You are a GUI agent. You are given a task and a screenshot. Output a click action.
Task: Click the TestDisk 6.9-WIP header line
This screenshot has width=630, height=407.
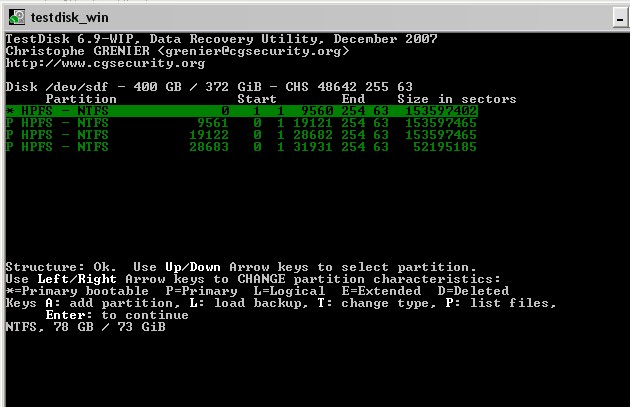click(x=221, y=39)
